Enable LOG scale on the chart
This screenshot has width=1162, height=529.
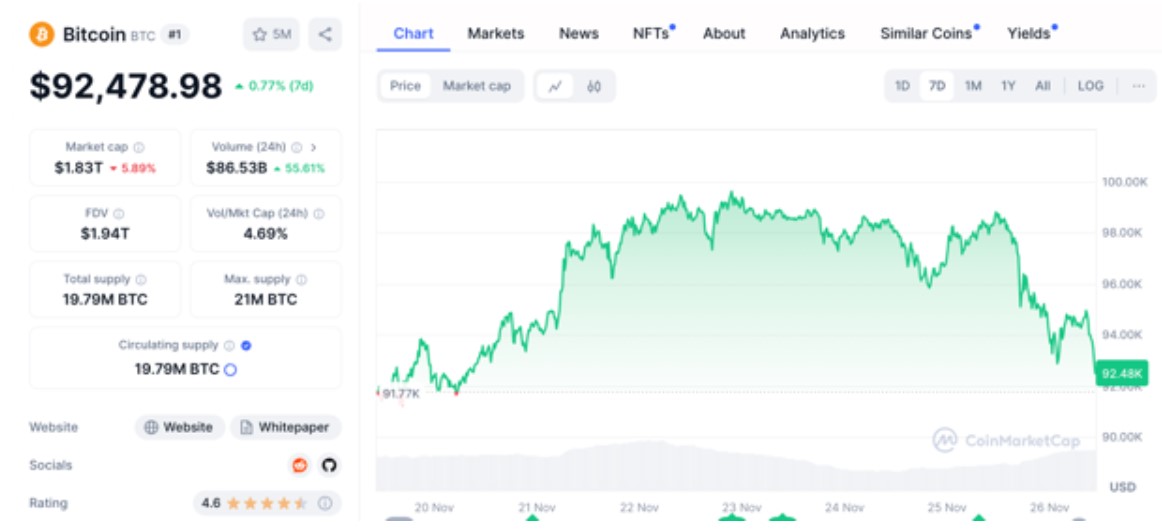(1090, 86)
